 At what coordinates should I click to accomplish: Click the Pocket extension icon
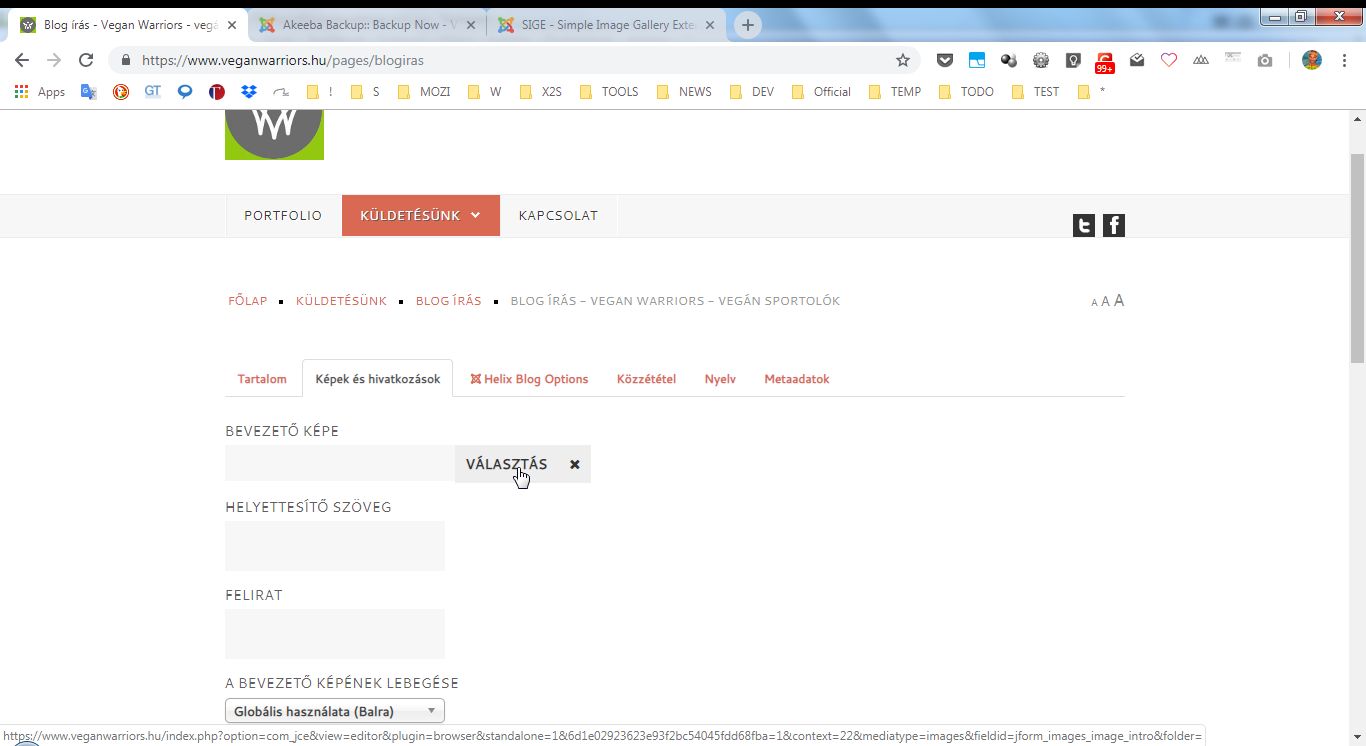pyautogui.click(x=944, y=60)
